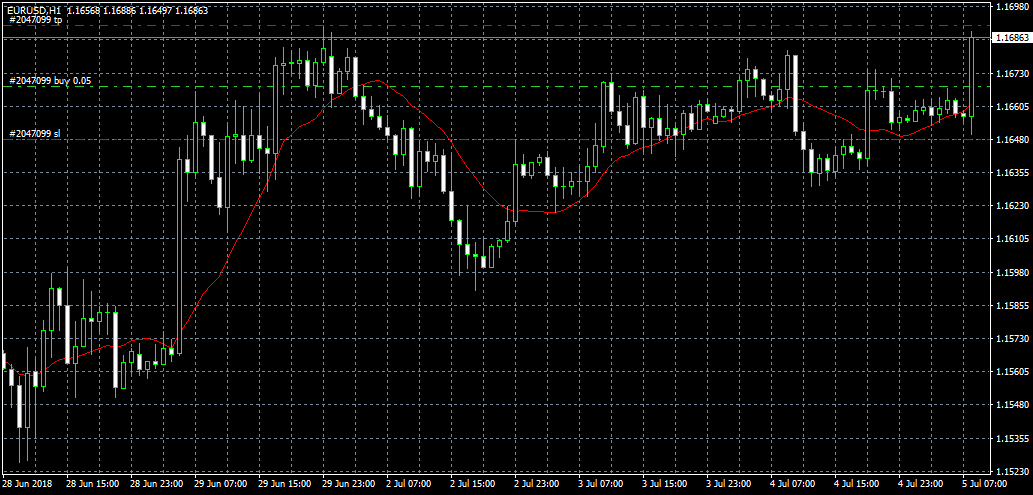Click the 1.16980 price axis label
This screenshot has width=1033, height=495.
tap(1011, 7)
